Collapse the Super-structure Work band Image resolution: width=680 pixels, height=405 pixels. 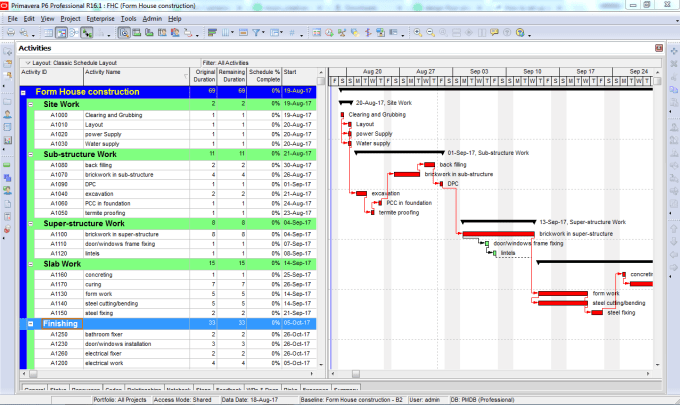click(31, 224)
